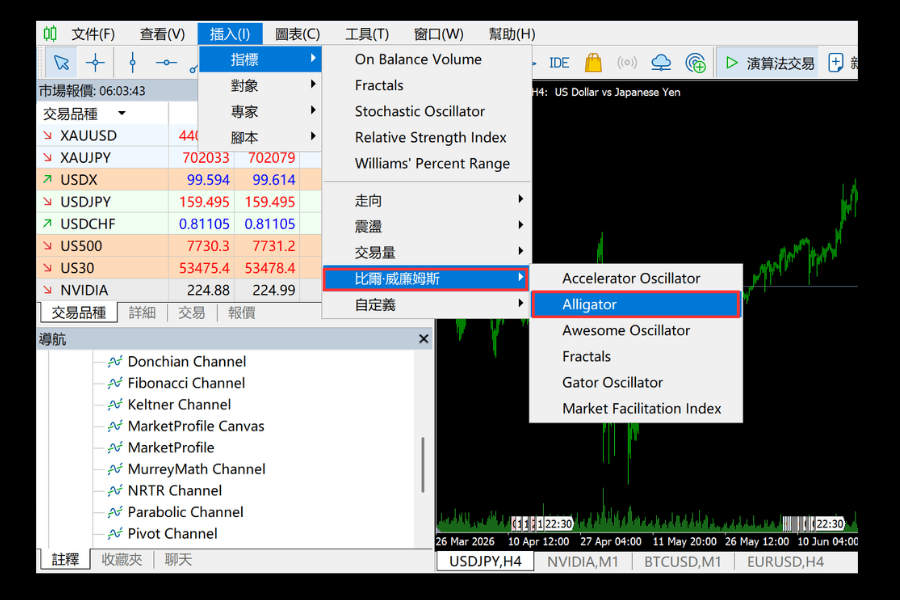Select Accelerator Oscillator from submenu
This screenshot has width=900, height=600.
[x=636, y=278]
